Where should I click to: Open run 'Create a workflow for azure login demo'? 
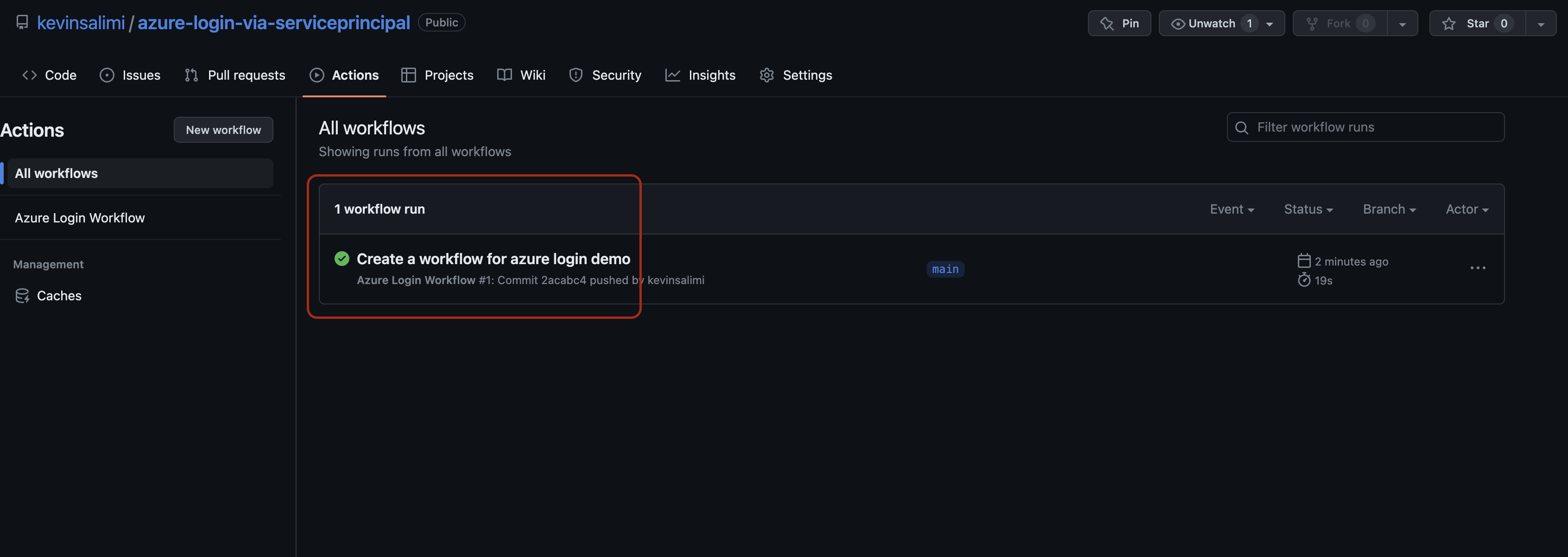click(x=493, y=259)
